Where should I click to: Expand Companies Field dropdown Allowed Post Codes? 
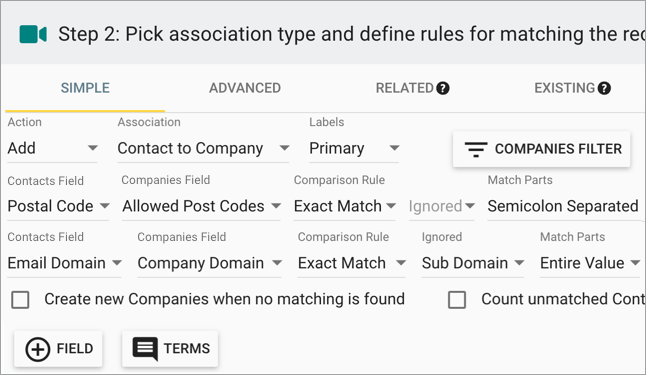(201, 206)
